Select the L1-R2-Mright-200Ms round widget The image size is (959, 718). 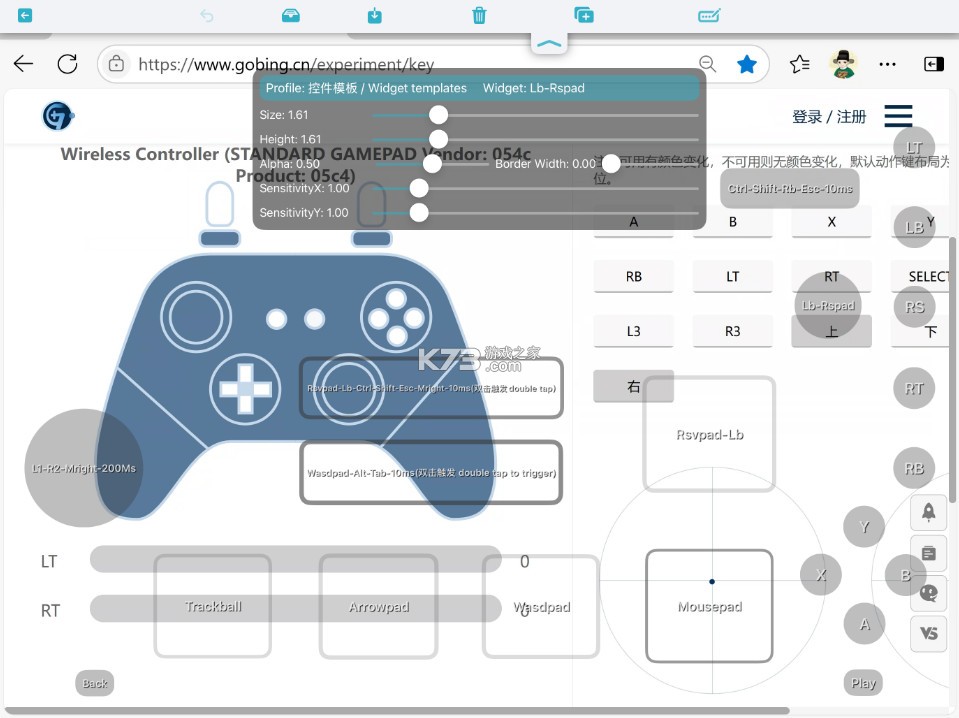click(84, 468)
